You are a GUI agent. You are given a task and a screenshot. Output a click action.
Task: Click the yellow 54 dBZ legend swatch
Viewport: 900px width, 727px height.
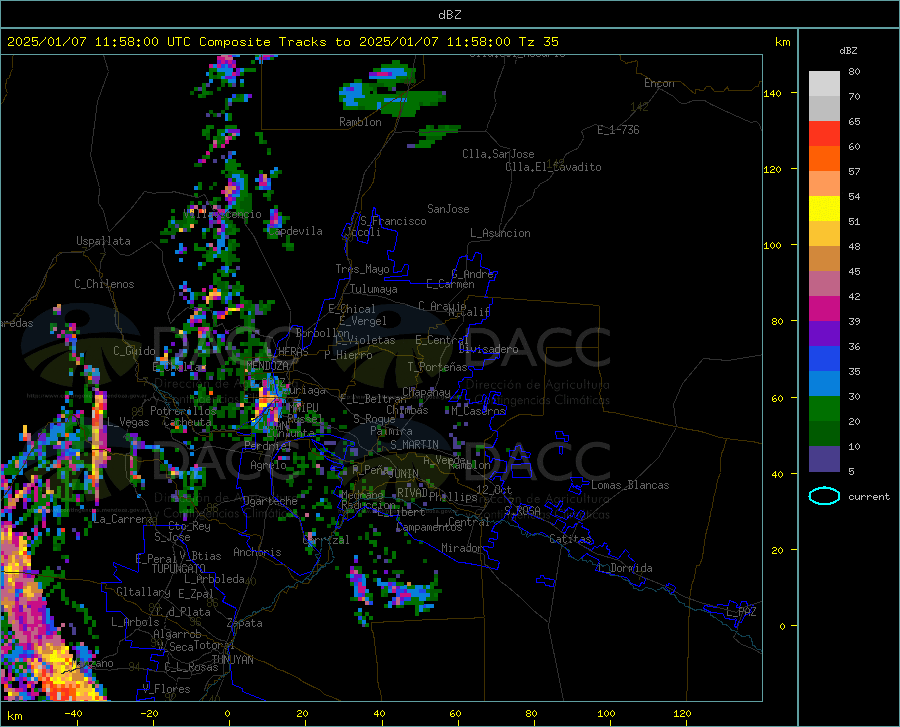(x=824, y=208)
